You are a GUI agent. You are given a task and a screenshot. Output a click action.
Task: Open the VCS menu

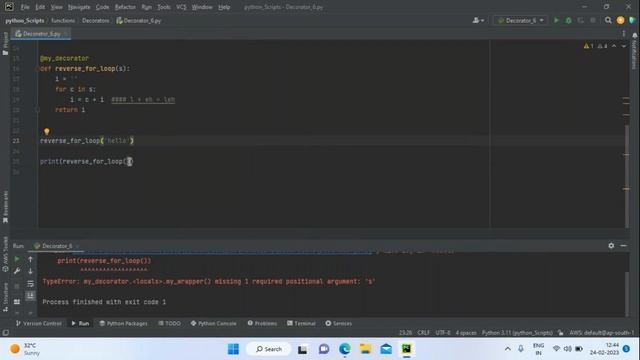click(181, 7)
